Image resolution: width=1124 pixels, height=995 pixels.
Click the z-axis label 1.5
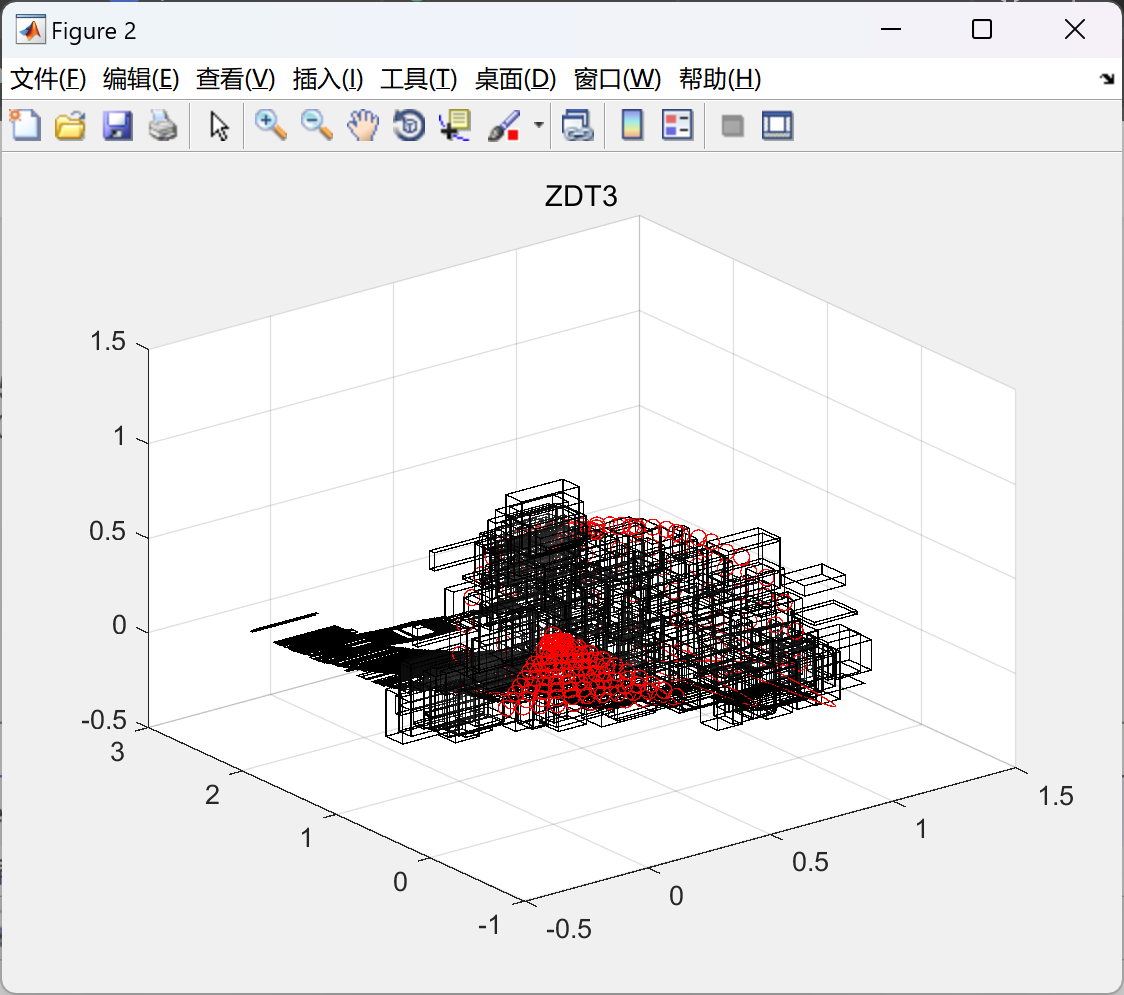tap(108, 341)
